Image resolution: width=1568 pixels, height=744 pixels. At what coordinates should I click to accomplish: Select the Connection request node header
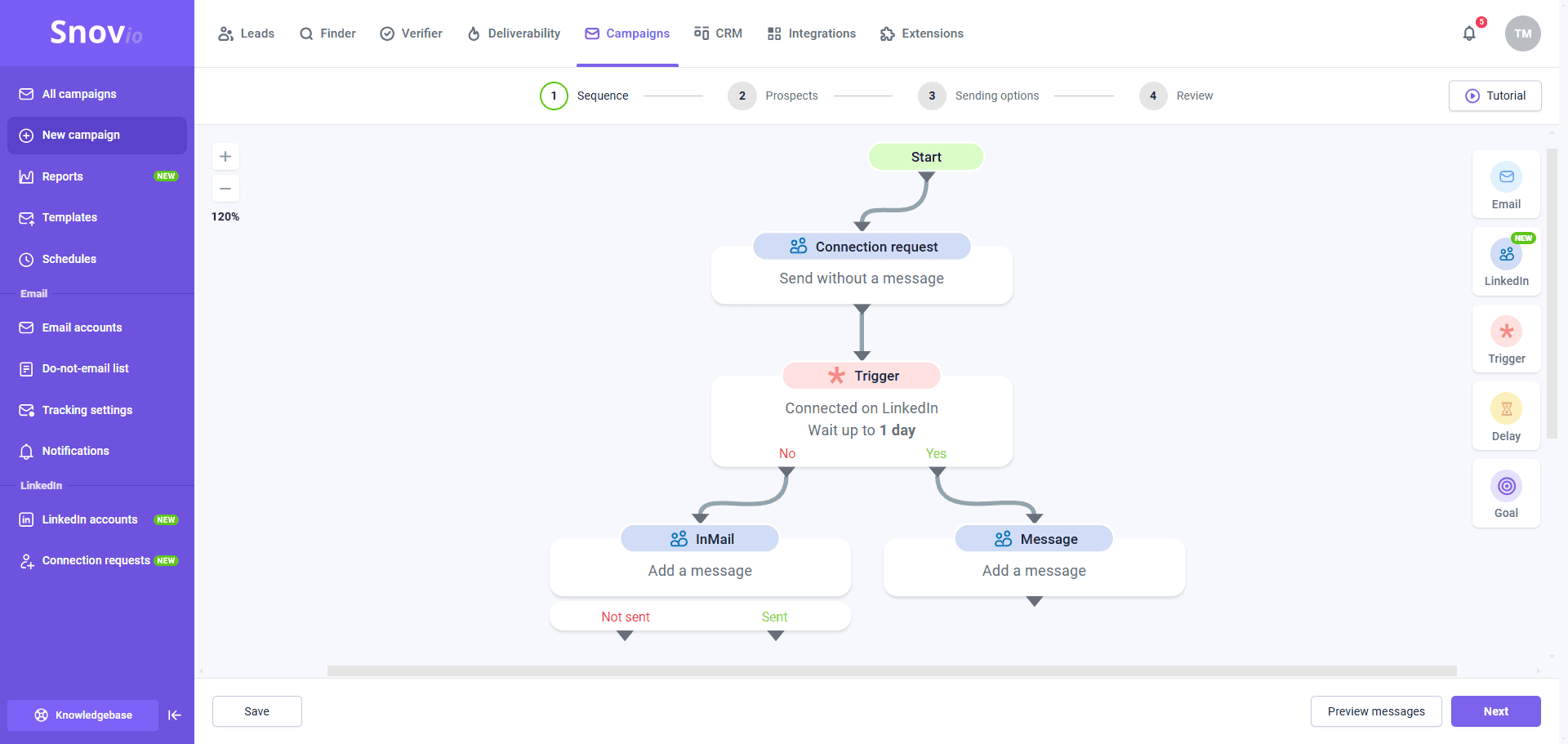pyautogui.click(x=862, y=247)
